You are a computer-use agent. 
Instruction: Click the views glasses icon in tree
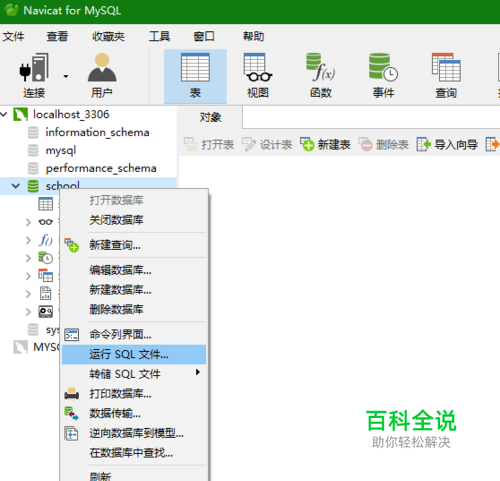[x=46, y=222]
